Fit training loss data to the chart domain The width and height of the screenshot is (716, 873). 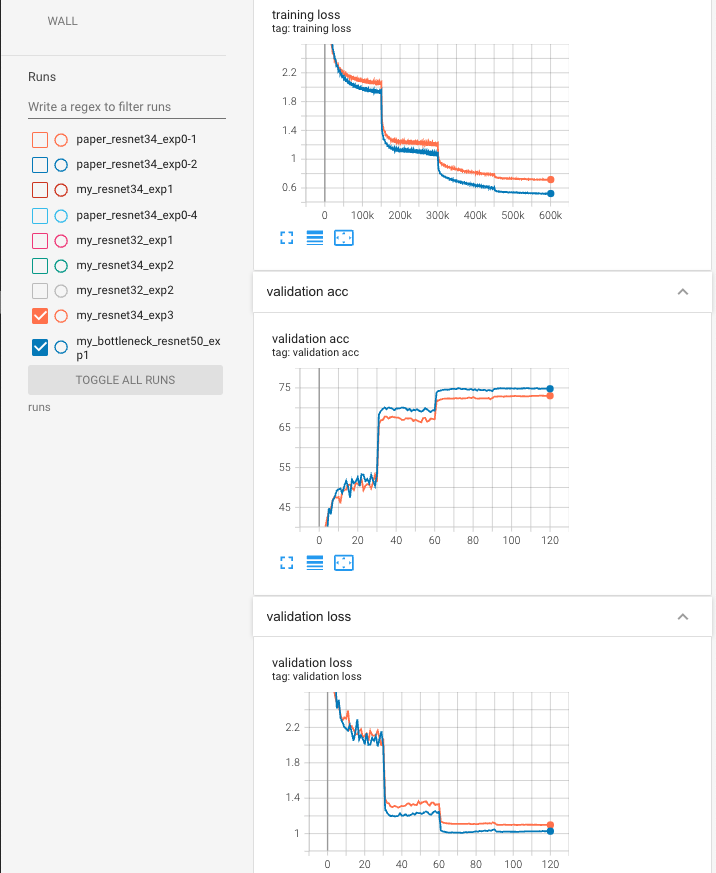(344, 238)
